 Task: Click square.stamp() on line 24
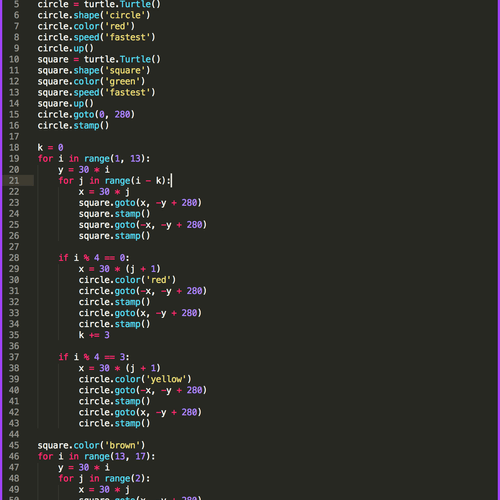tap(114, 214)
